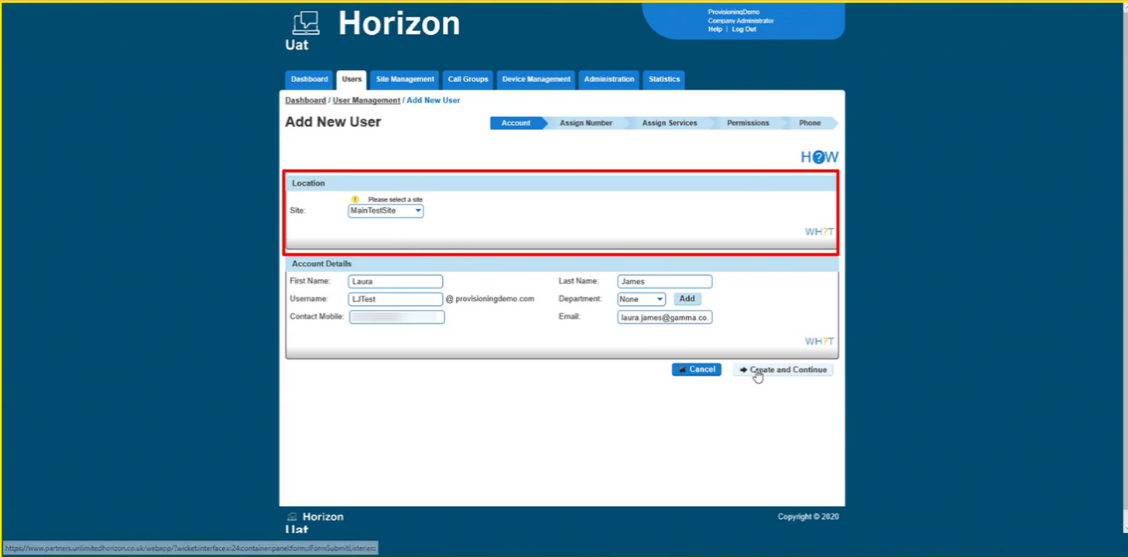Open the Department dropdown showing None
1128x557 pixels.
pos(641,299)
